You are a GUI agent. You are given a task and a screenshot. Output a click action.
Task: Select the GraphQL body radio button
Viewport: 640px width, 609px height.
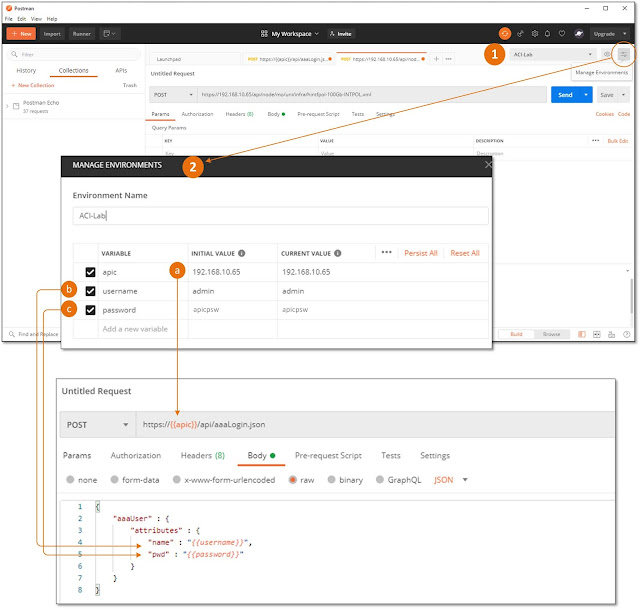point(380,480)
